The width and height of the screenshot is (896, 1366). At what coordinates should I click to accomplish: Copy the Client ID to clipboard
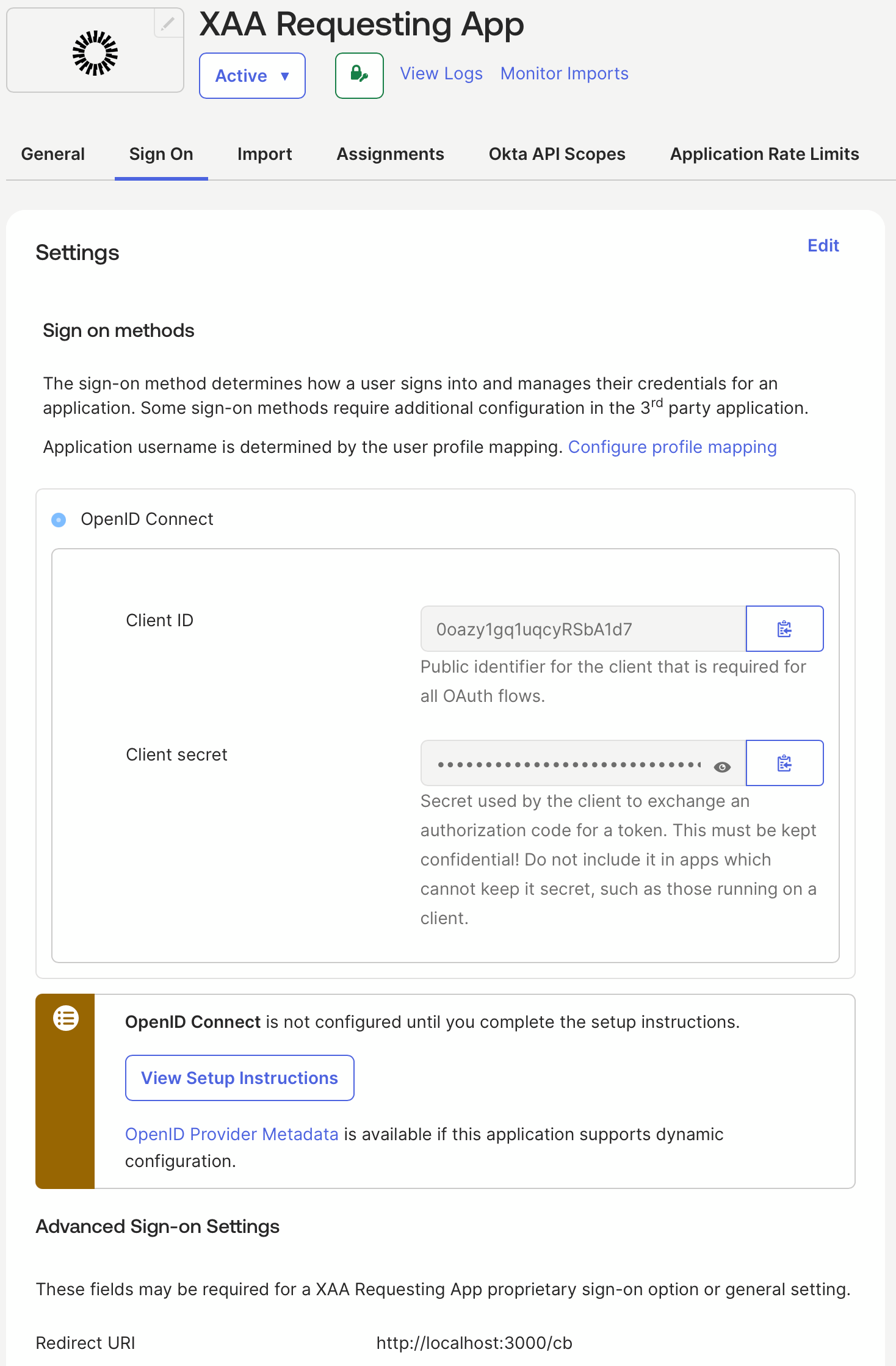(784, 629)
